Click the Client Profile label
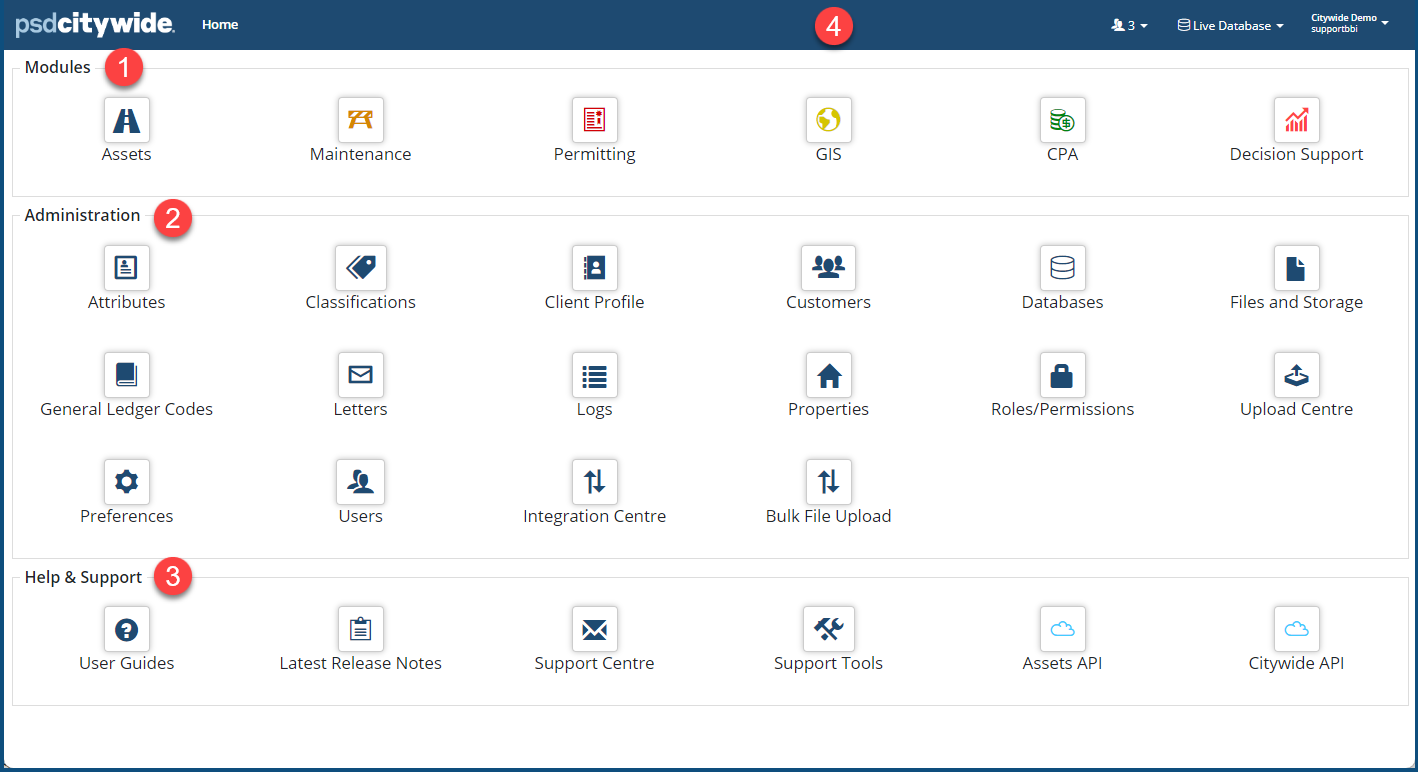 pyautogui.click(x=595, y=302)
